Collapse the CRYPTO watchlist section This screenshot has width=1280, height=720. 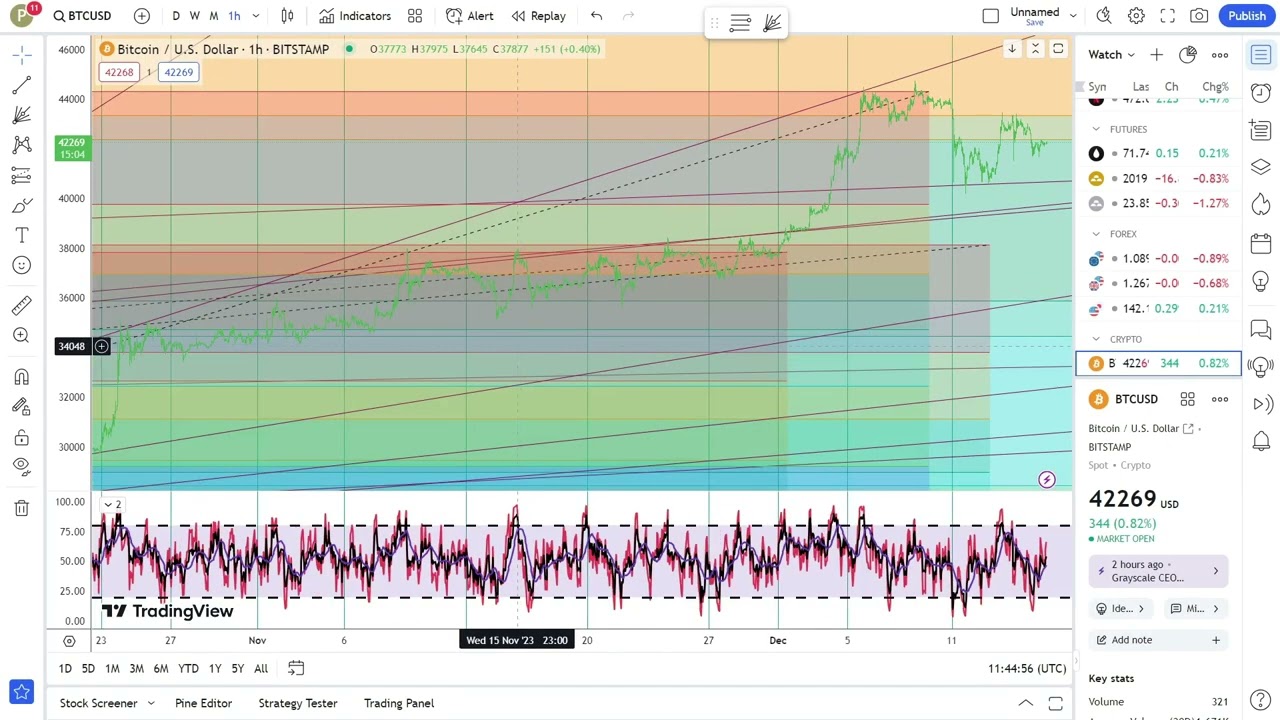(1096, 339)
